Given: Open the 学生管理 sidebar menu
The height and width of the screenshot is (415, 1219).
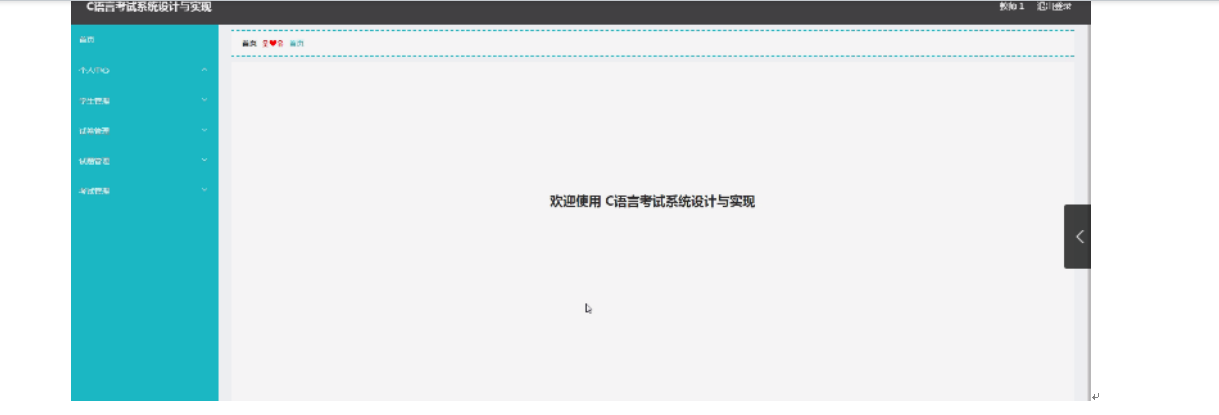Looking at the screenshot, I should point(94,101).
